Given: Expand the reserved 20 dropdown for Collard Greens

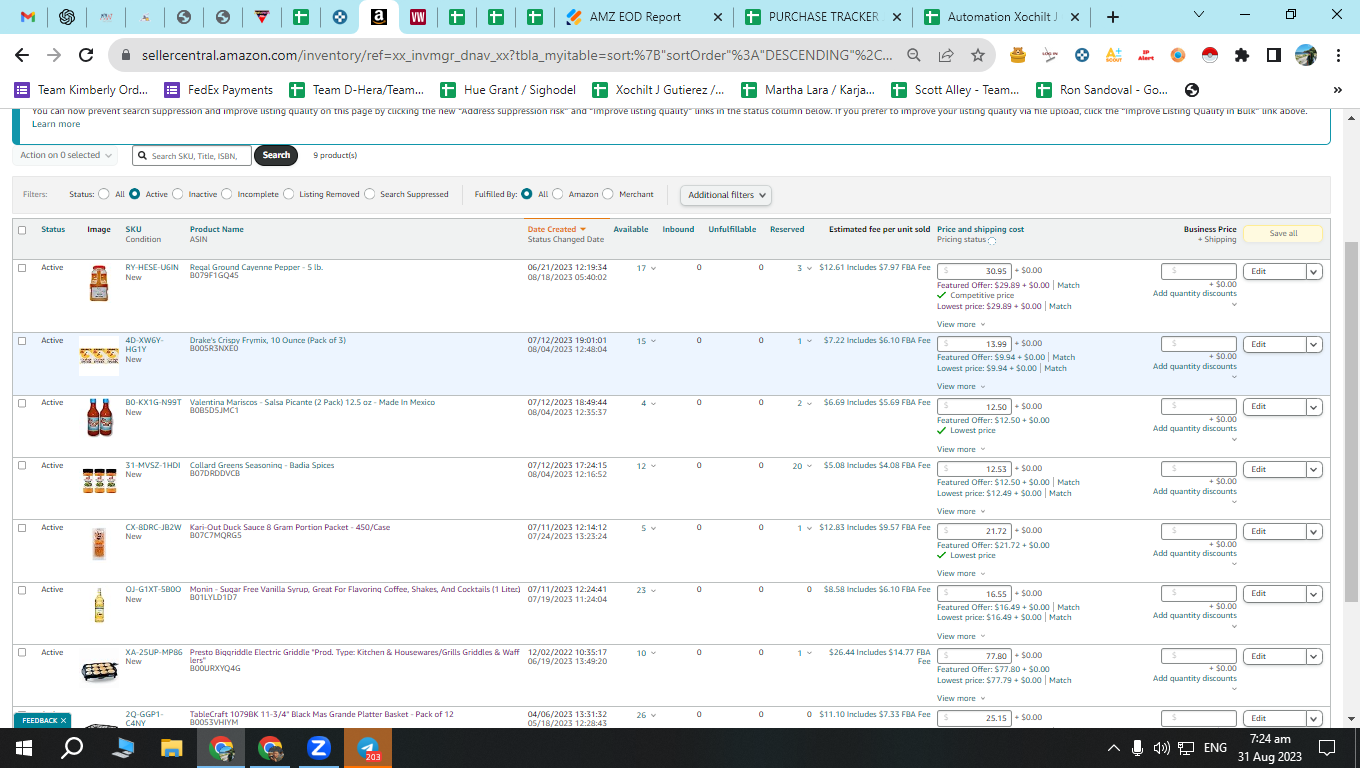Looking at the screenshot, I should 802,466.
